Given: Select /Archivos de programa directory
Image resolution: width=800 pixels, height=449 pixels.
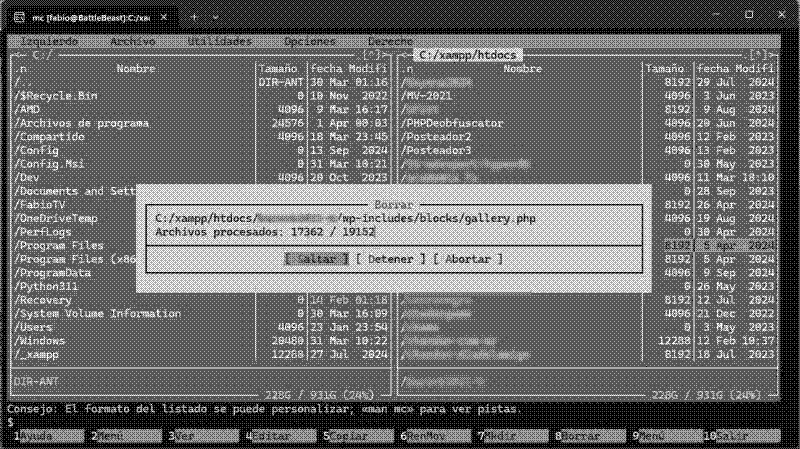Looking at the screenshot, I should tap(82, 123).
